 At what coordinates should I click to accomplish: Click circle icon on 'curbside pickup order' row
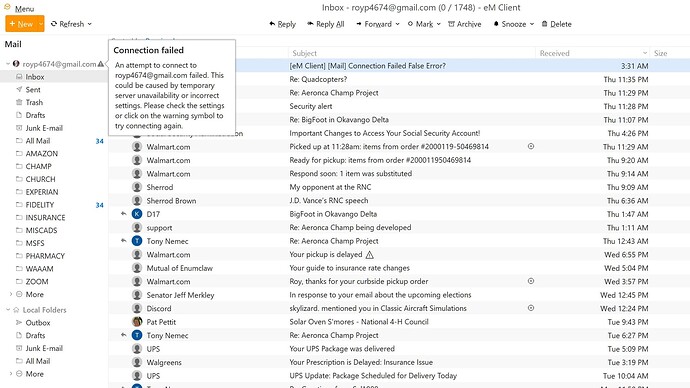(x=531, y=281)
